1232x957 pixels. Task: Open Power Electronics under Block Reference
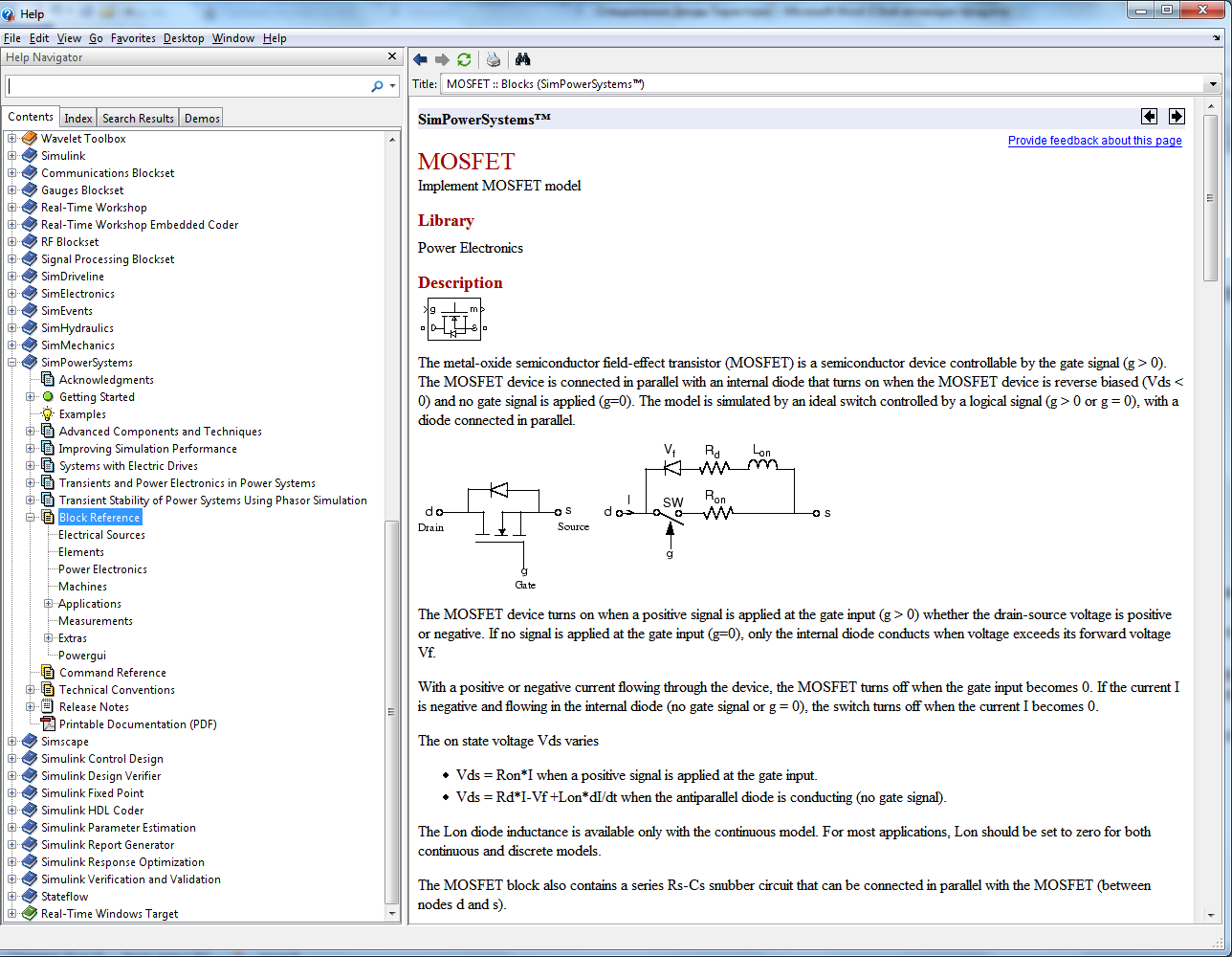[x=102, y=569]
